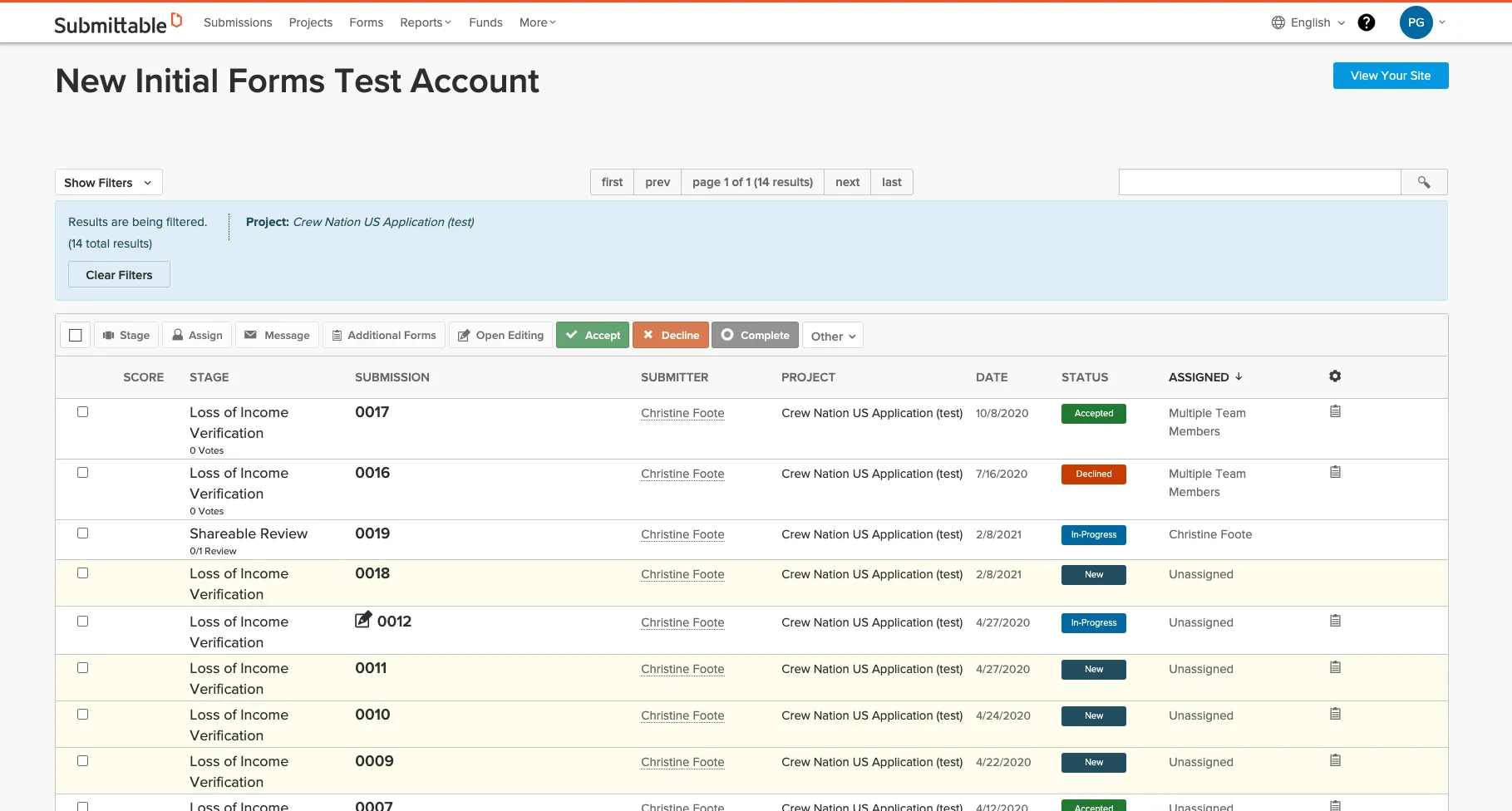Click the page 1 of 1 indicator

[x=752, y=182]
